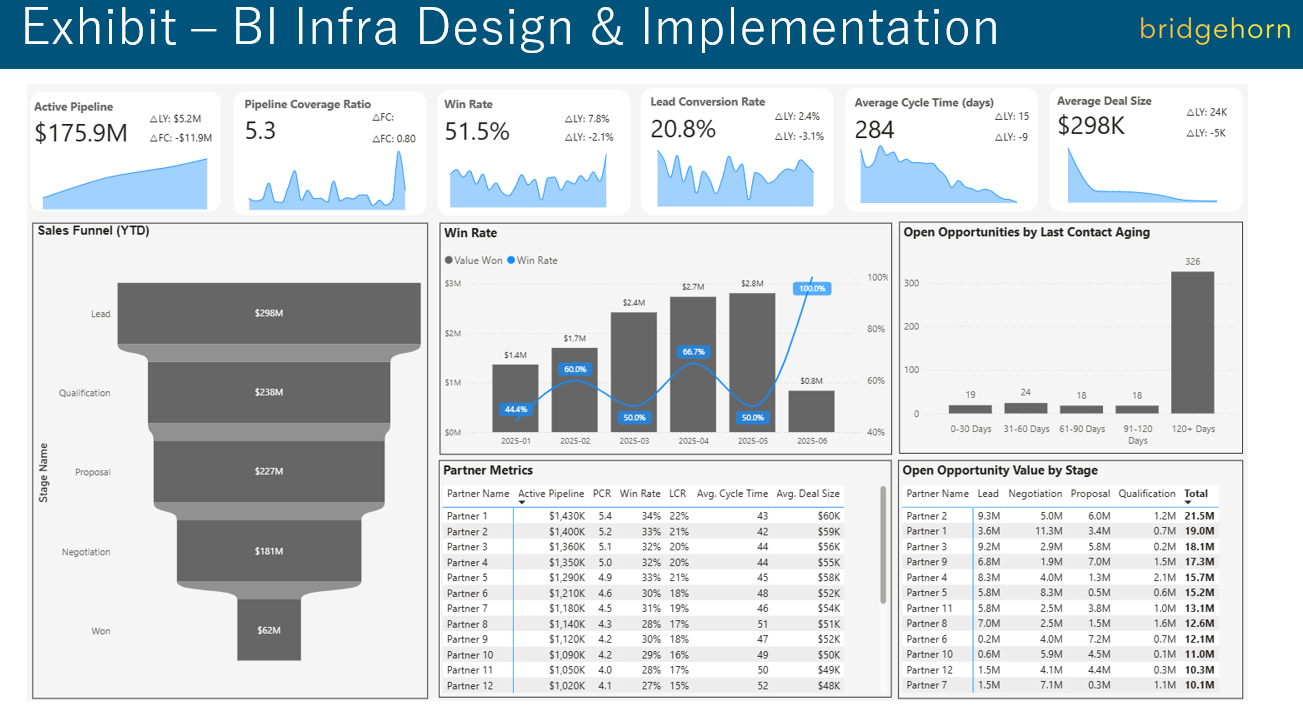The width and height of the screenshot is (1303, 706).
Task: Sort by Avg. Cycle Time column header
Action: point(732,493)
